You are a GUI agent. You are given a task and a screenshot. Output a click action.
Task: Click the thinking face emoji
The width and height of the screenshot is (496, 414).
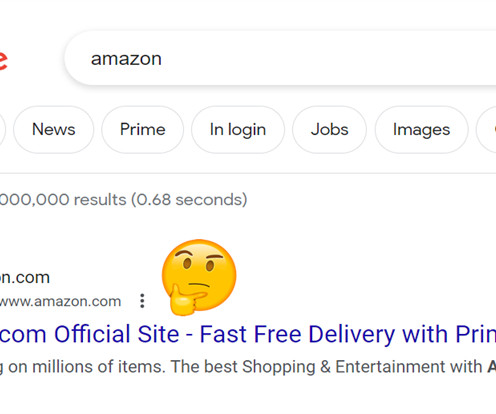[199, 277]
